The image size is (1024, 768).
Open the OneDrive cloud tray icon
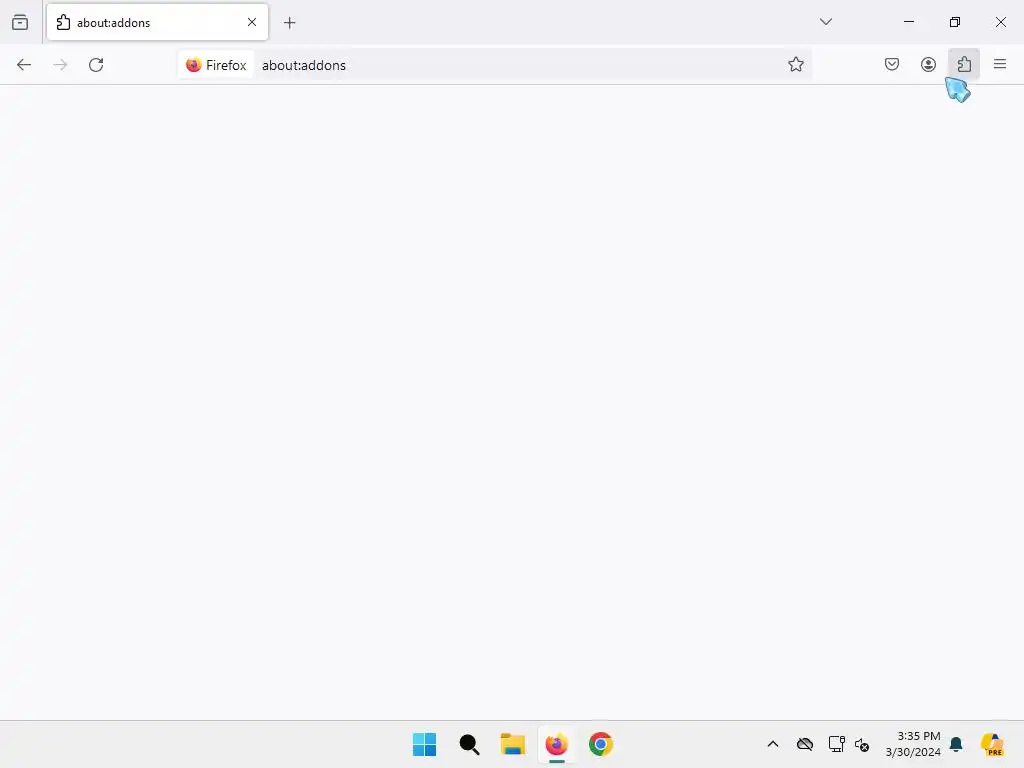tap(805, 744)
